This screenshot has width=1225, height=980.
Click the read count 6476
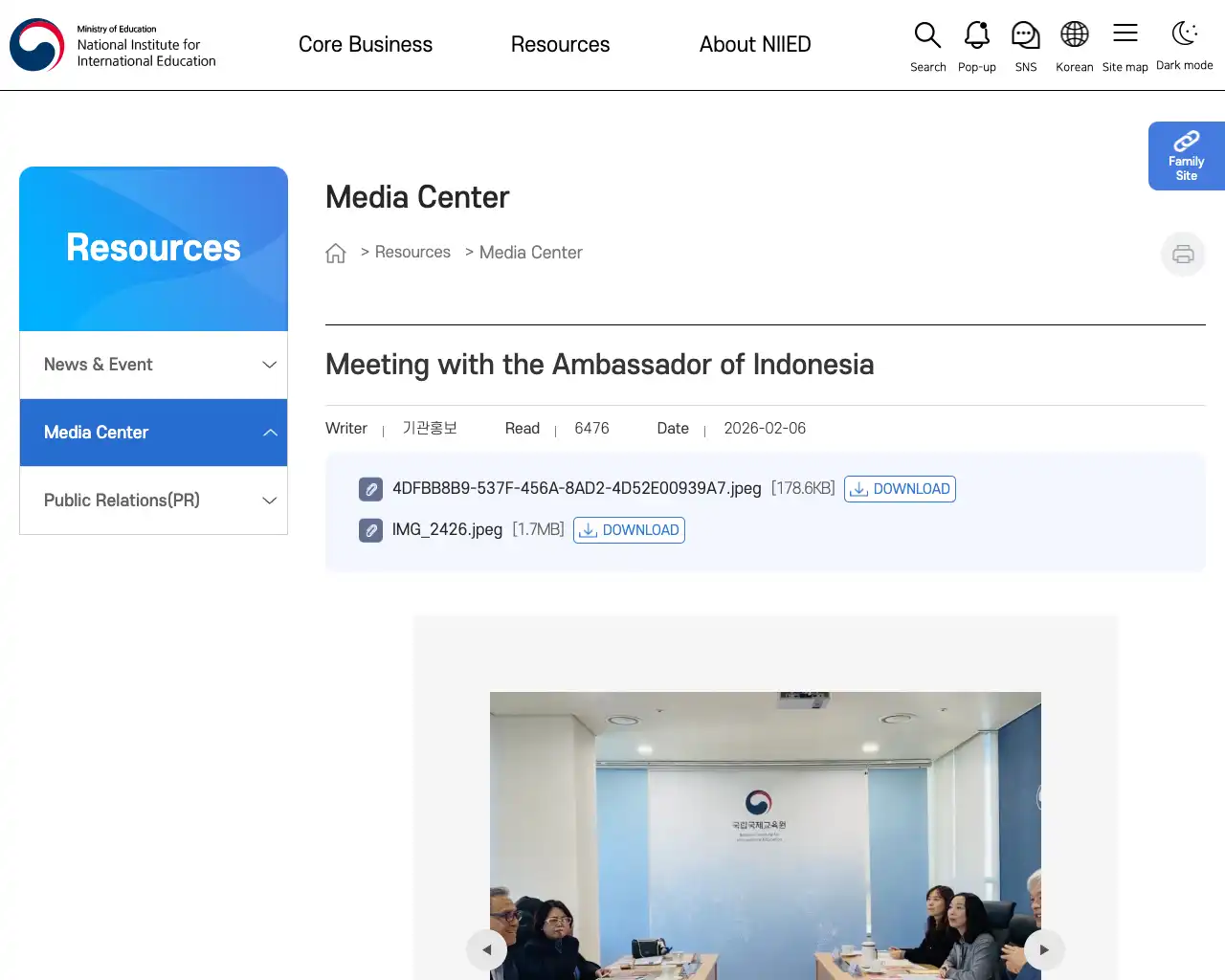pyautogui.click(x=591, y=428)
